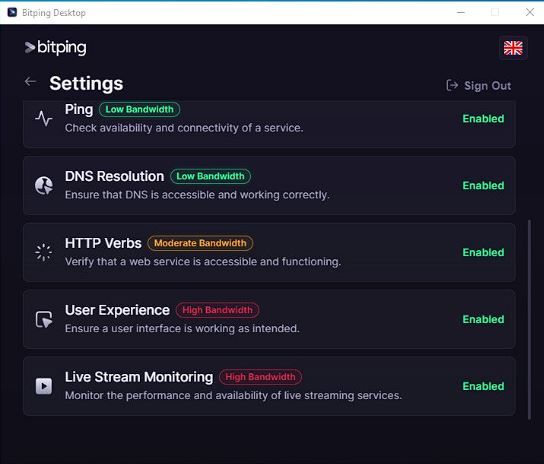Toggle Live Stream Monitoring Enabled status
The width and height of the screenshot is (544, 464).
[483, 386]
